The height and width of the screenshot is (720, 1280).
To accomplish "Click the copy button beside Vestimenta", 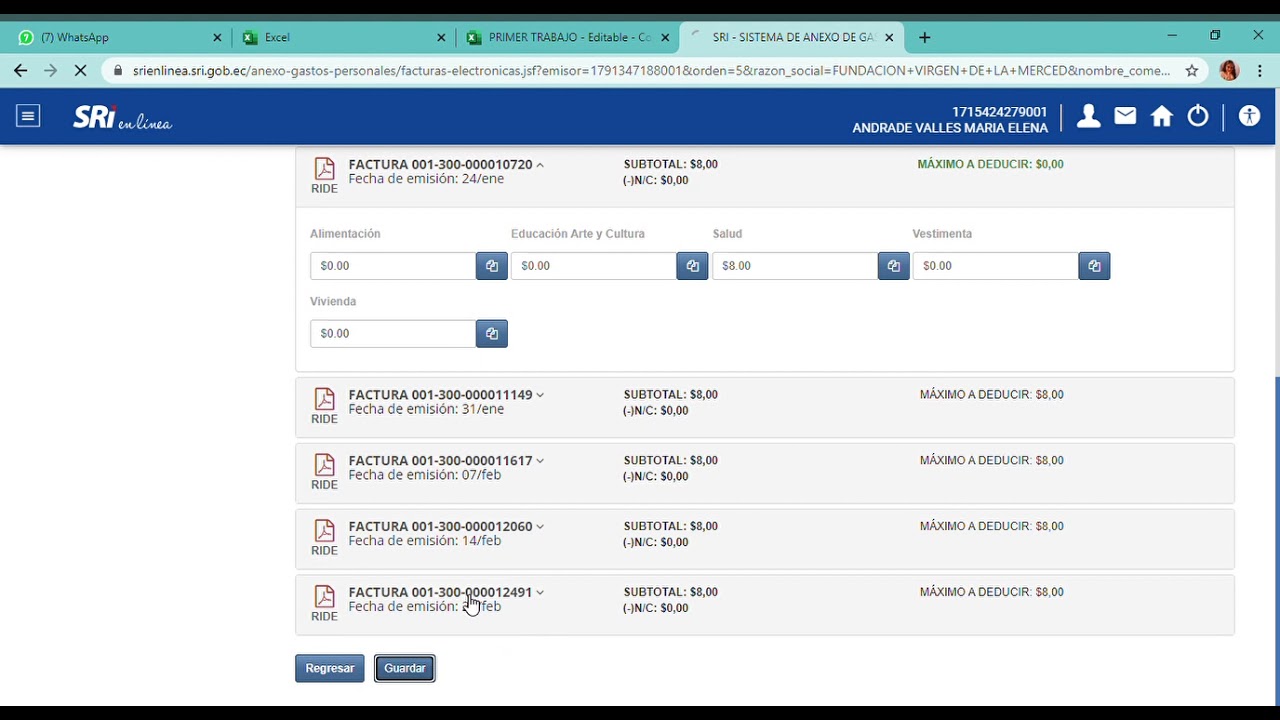I will pos(1094,266).
